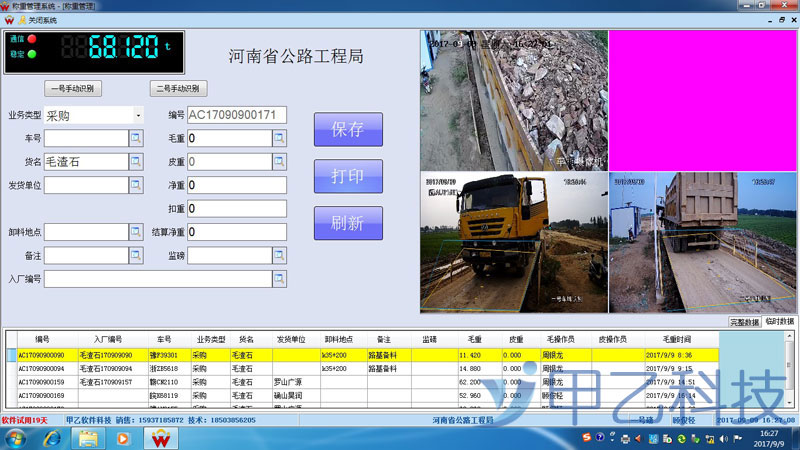Click the 二号手动识别 button
Screen dimensions: 800x450
tap(179, 88)
